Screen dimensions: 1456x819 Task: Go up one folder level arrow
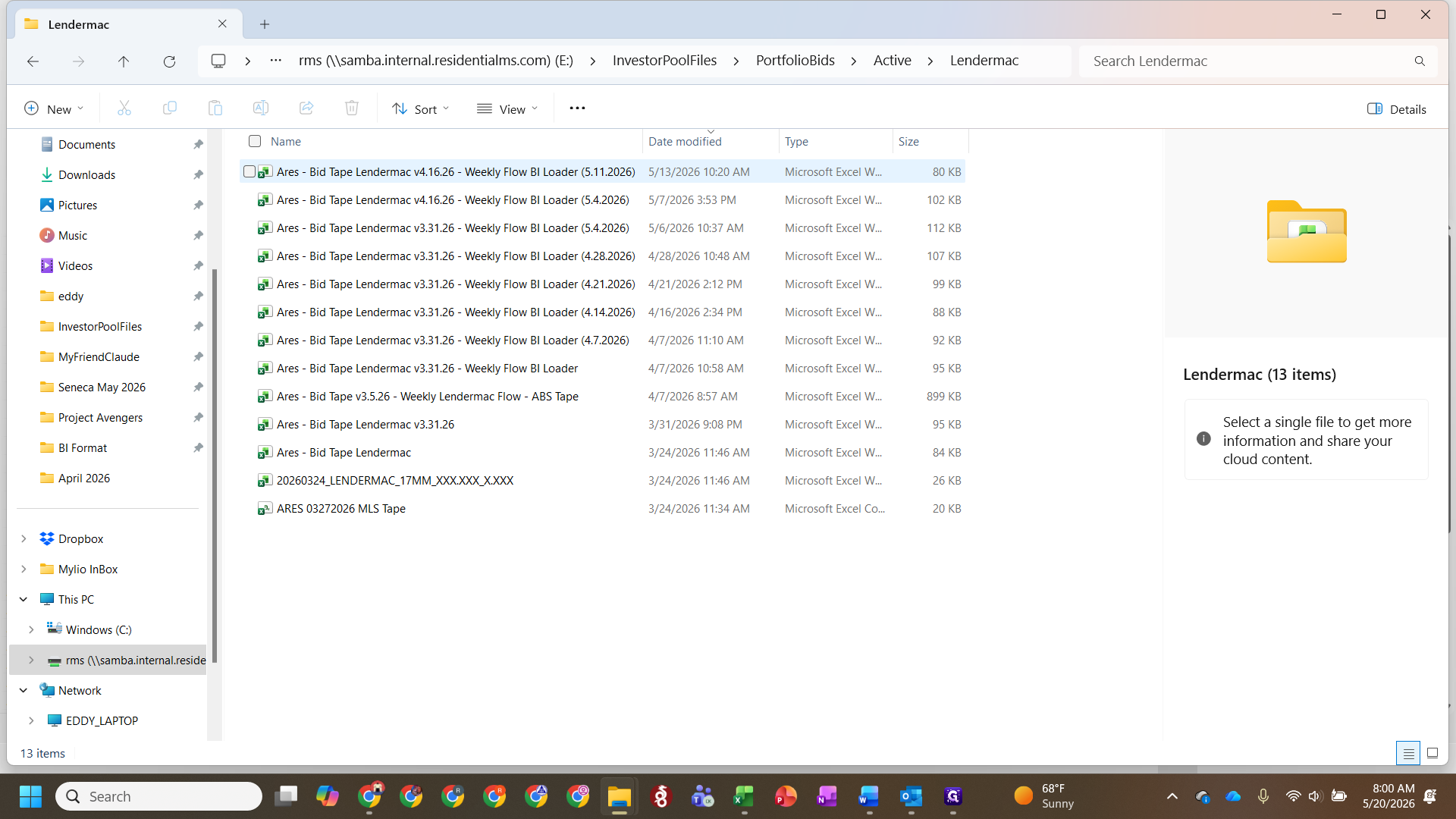click(124, 61)
